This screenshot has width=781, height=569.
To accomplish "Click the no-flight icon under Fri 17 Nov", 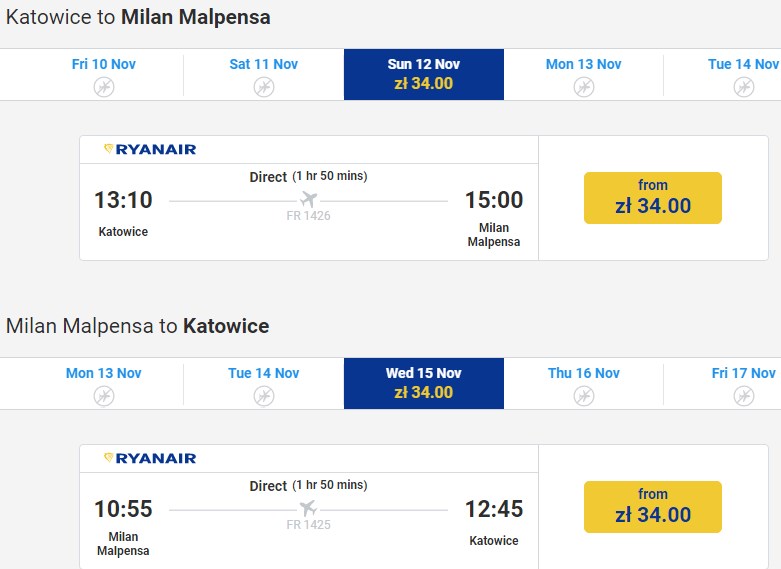I will 743,396.
